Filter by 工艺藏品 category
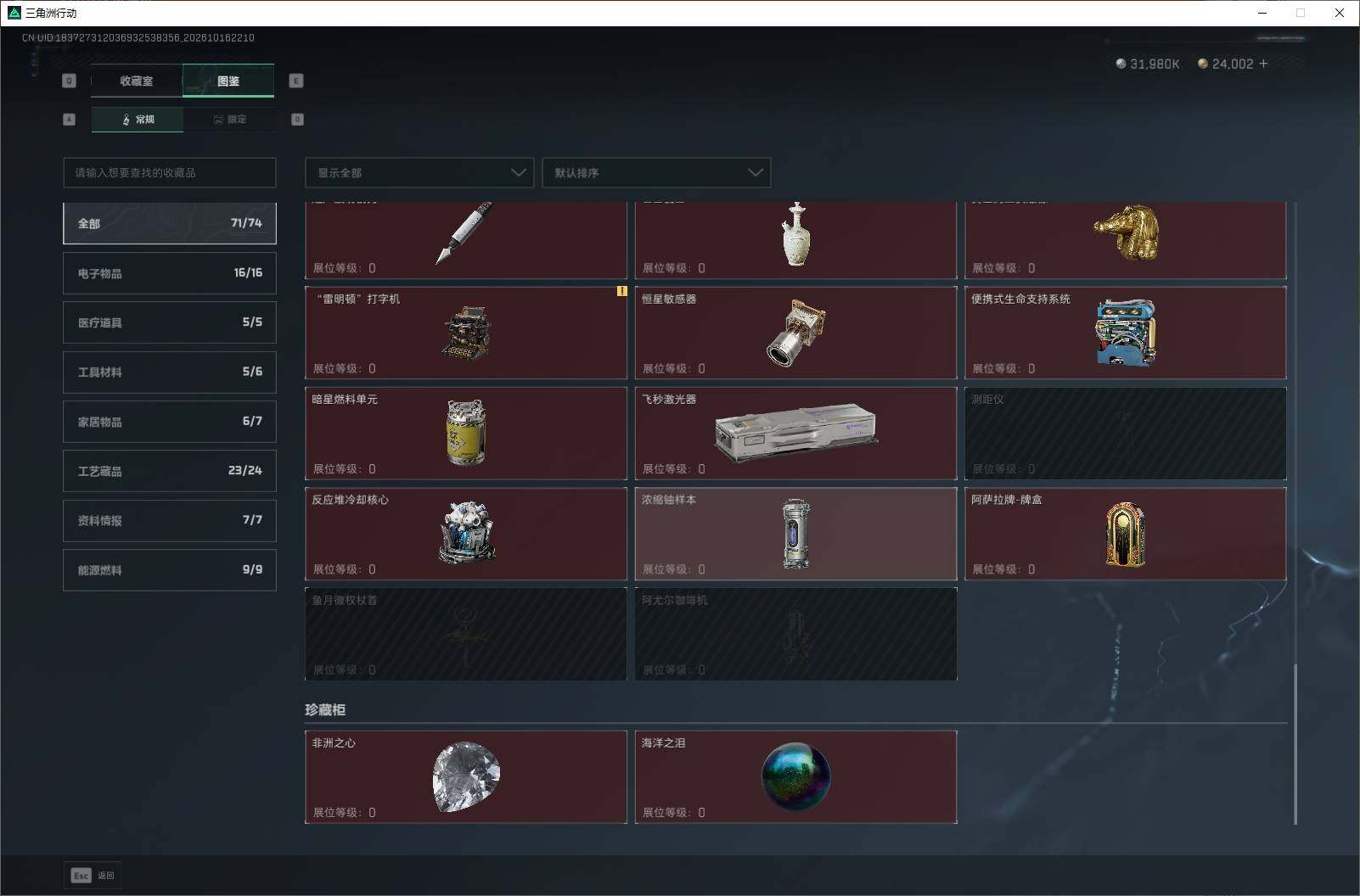The height and width of the screenshot is (896, 1360). pyautogui.click(x=170, y=471)
